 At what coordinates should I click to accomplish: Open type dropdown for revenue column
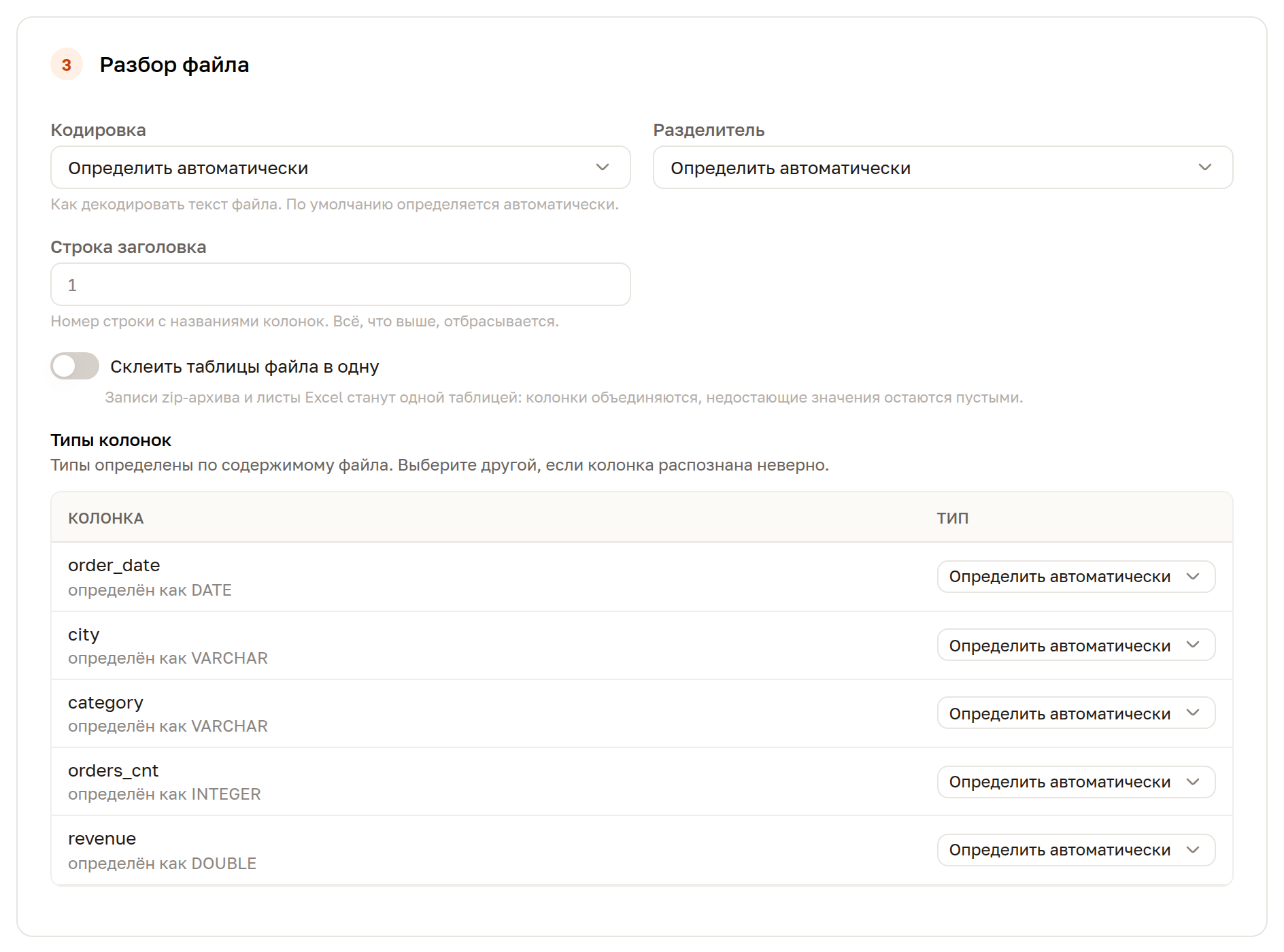1076,850
